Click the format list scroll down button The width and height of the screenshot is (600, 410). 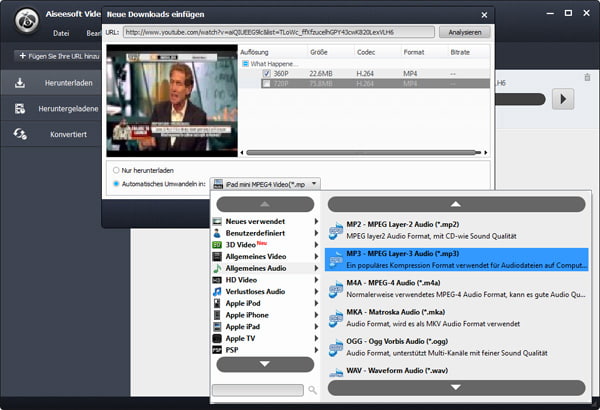[x=457, y=387]
